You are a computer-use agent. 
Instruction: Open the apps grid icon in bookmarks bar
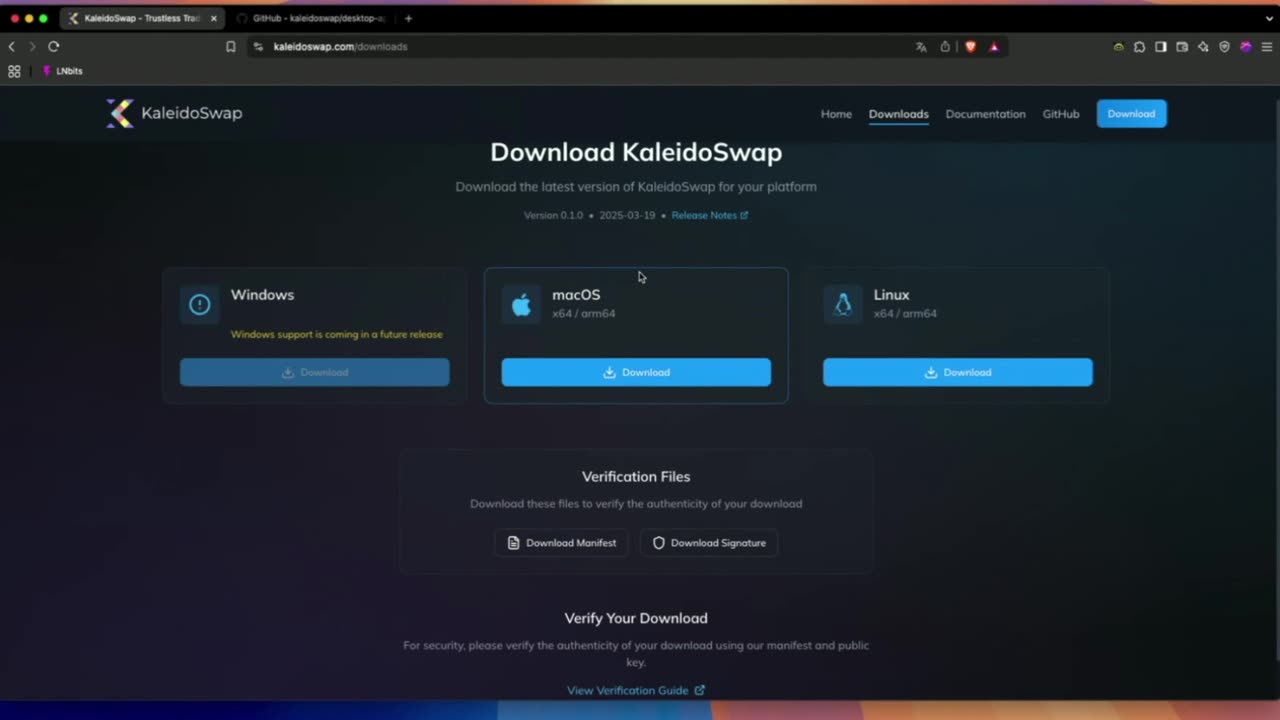click(x=14, y=71)
